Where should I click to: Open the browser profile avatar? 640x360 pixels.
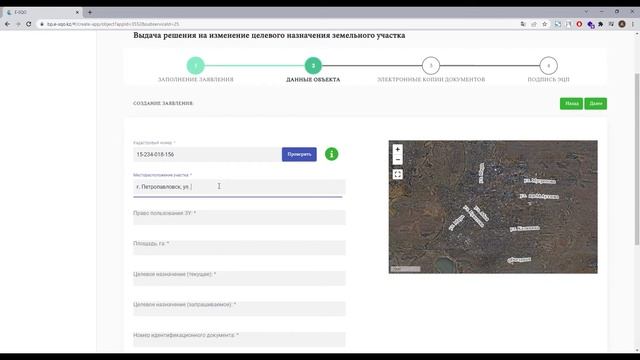pos(622,24)
